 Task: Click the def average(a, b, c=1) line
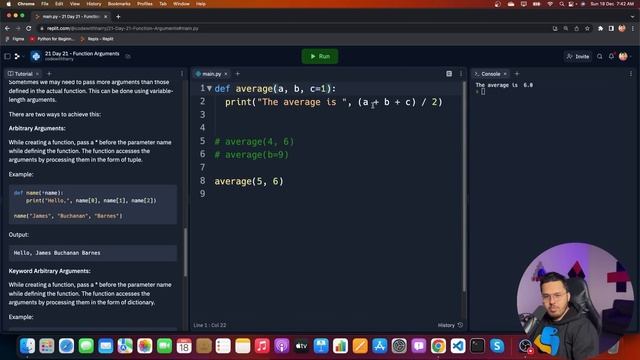275,89
